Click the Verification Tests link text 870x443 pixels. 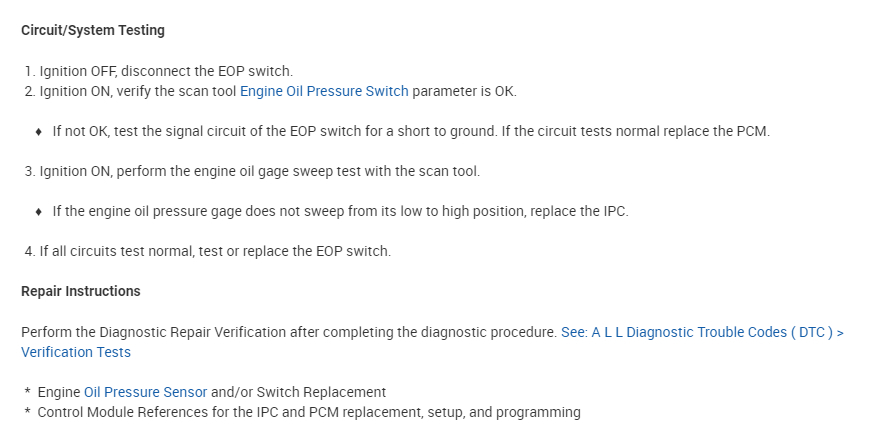click(x=76, y=352)
